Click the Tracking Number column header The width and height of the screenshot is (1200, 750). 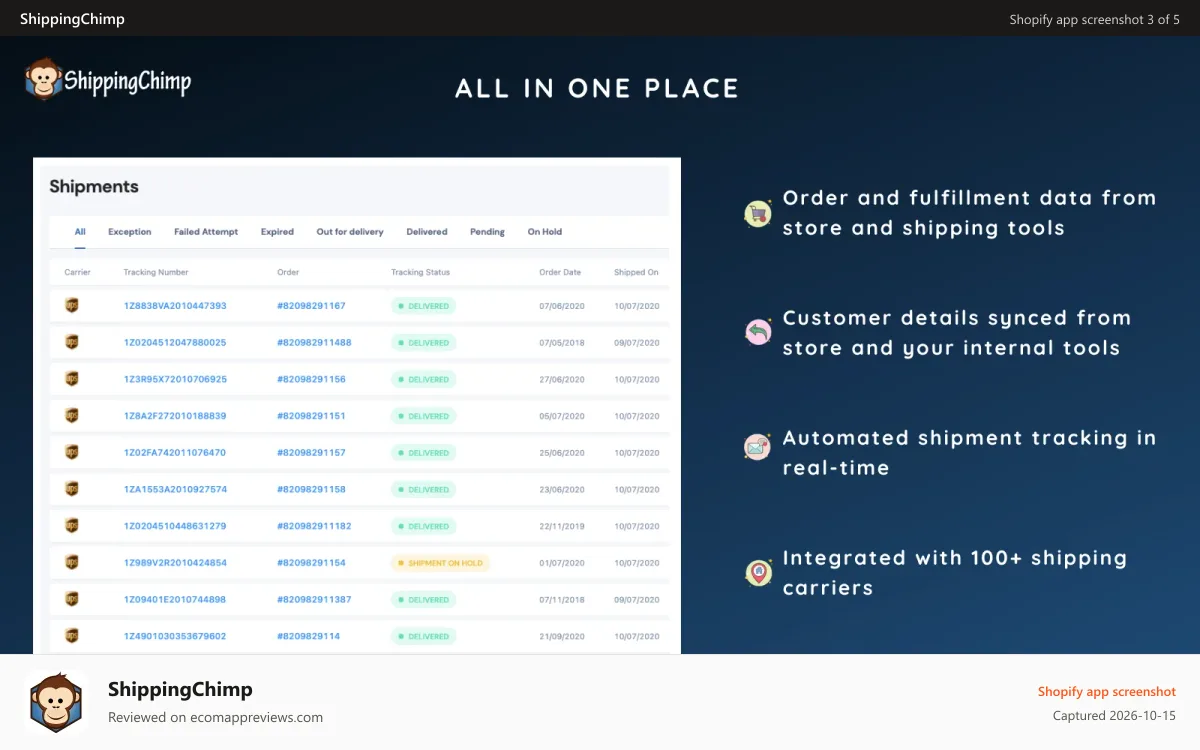[156, 272]
